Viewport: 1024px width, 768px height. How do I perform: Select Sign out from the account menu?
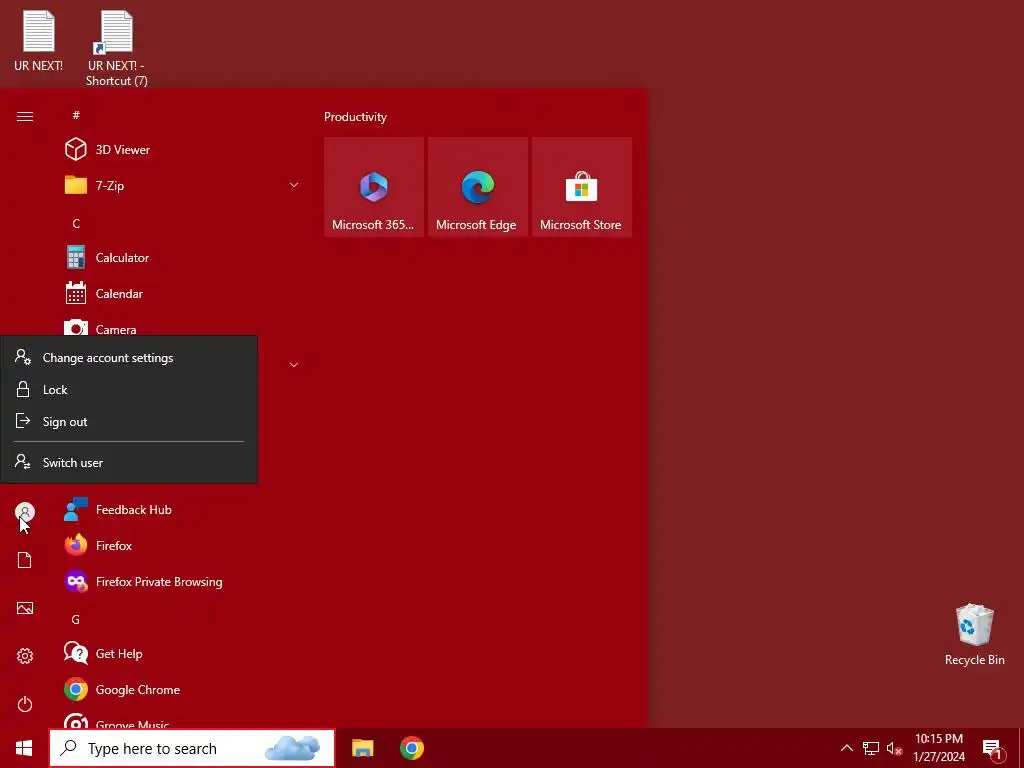click(129, 422)
